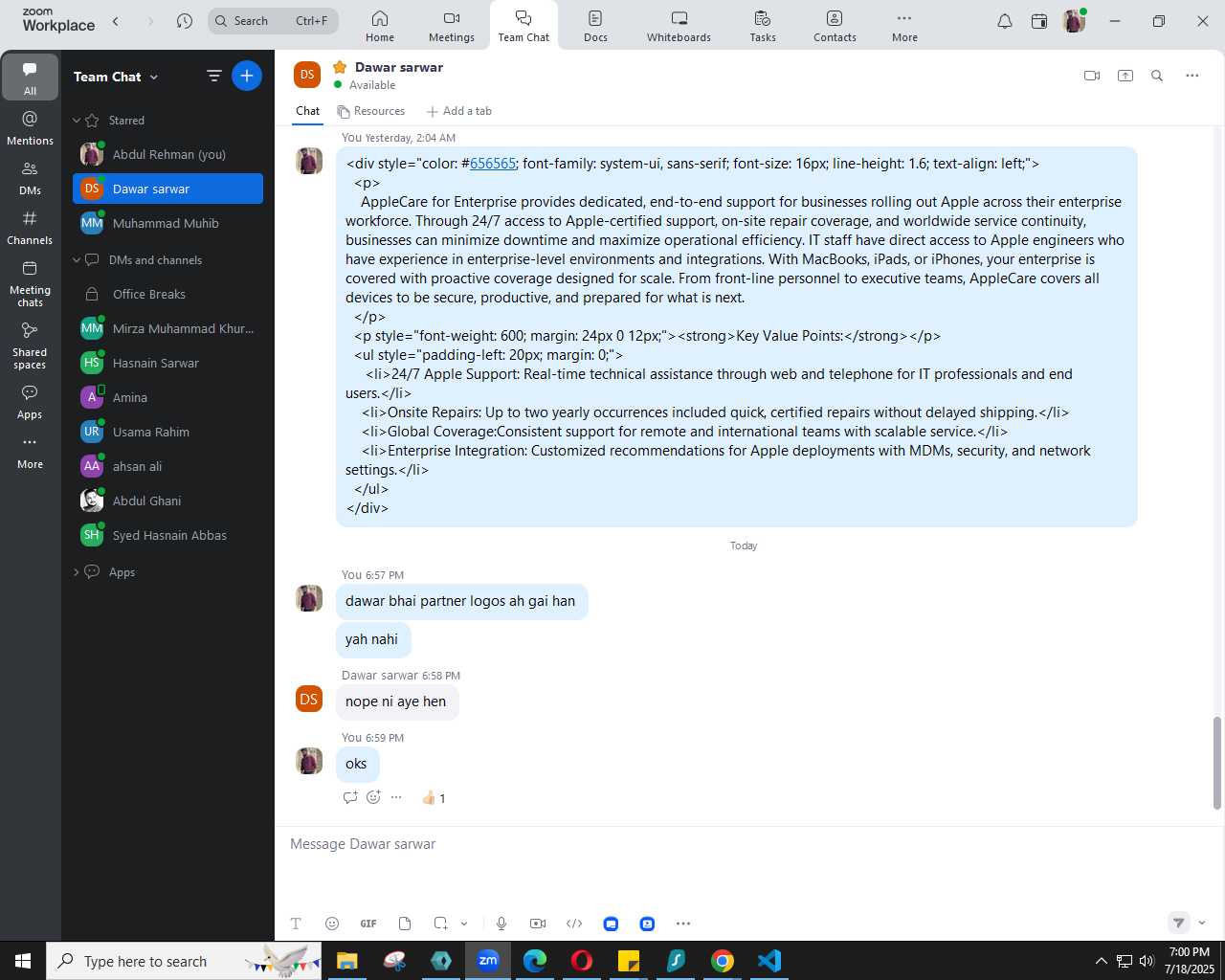1225x980 pixels.
Task: Switch to the Meetings tab
Action: (x=452, y=26)
